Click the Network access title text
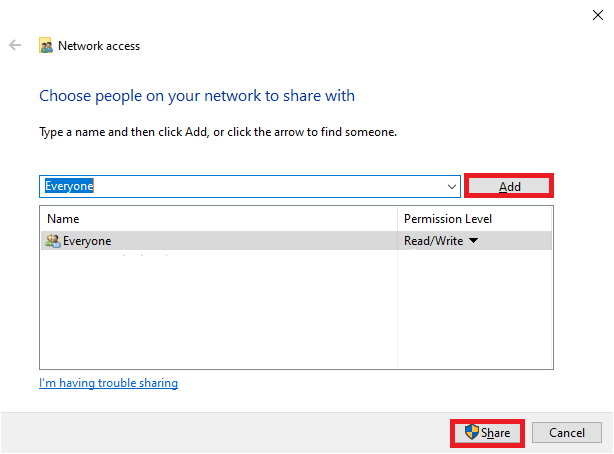Image resolution: width=614 pixels, height=454 pixels. [x=99, y=46]
